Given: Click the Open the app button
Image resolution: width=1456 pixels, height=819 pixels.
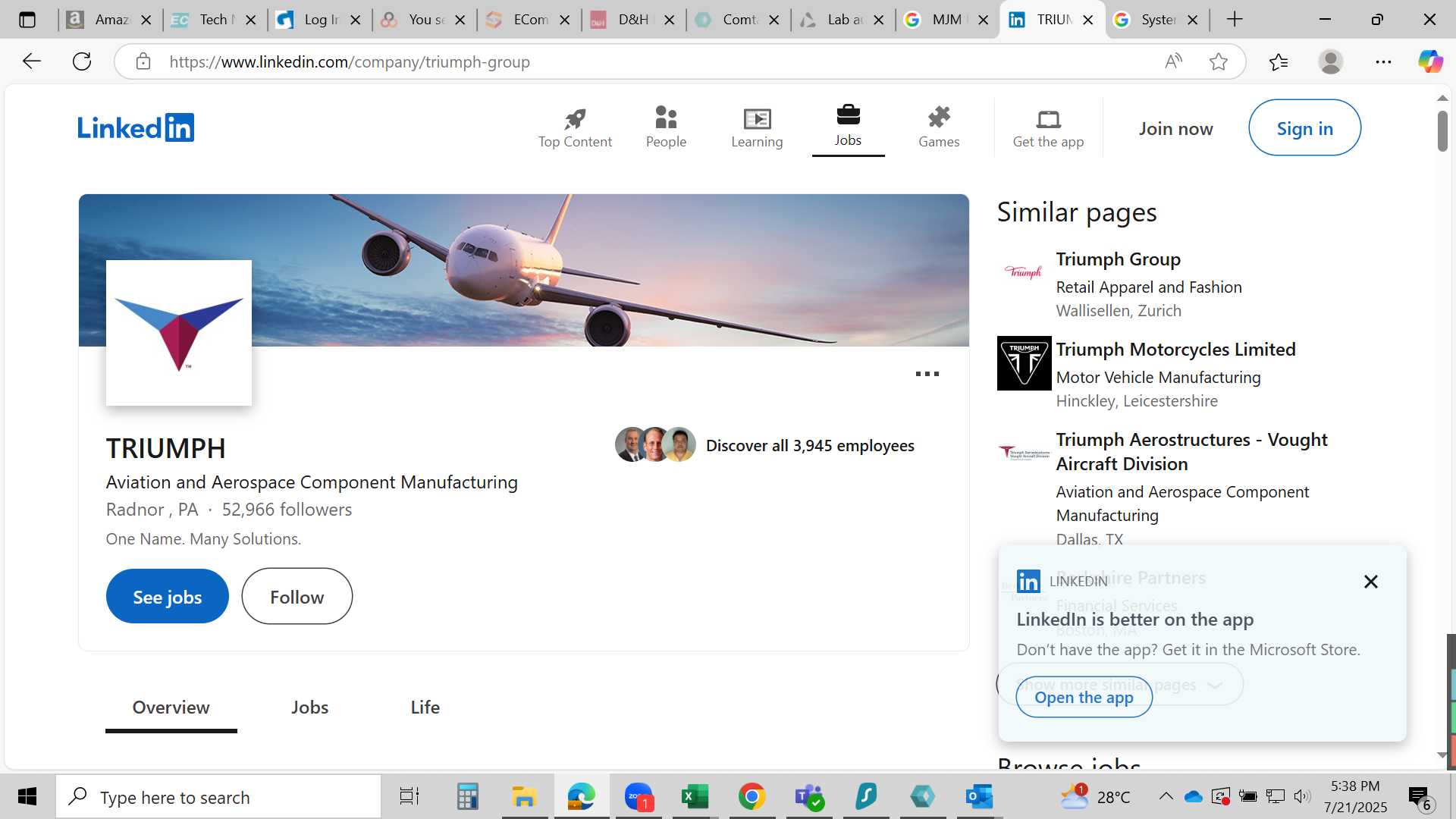Looking at the screenshot, I should [1084, 697].
